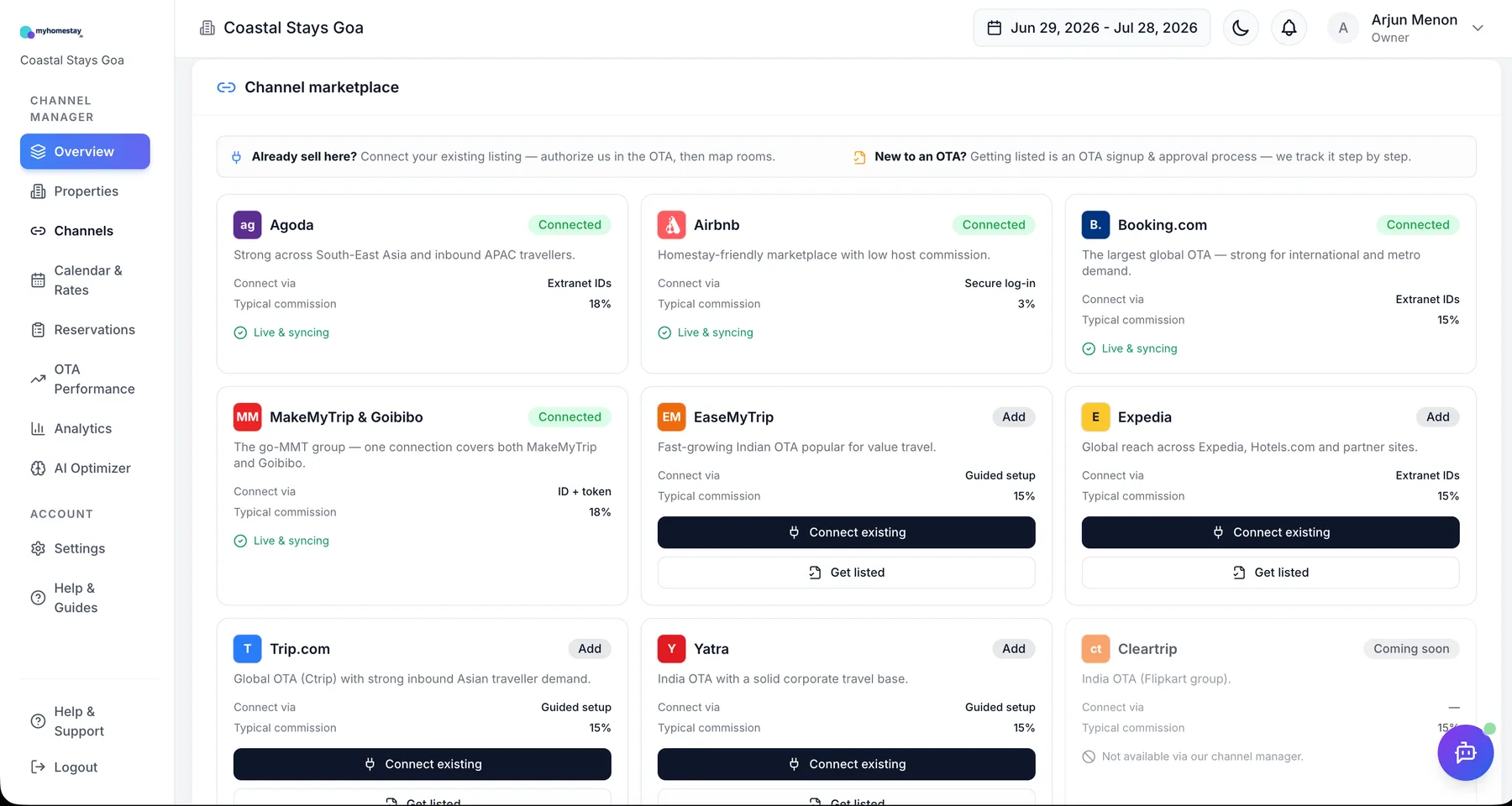The image size is (1512, 806).
Task: Click the Overview layers icon
Action: (x=38, y=151)
